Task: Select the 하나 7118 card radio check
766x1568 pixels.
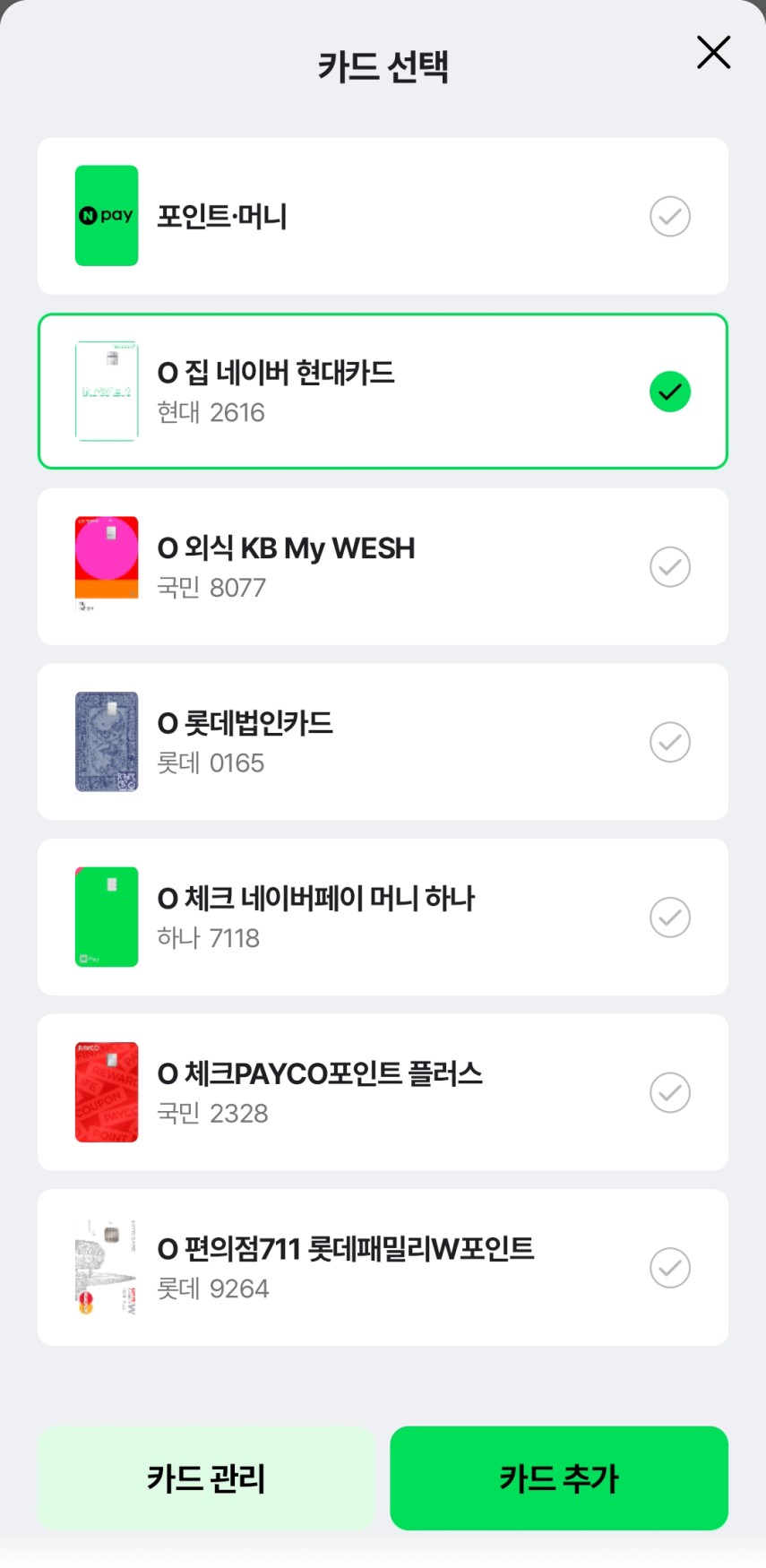Action: tap(669, 917)
